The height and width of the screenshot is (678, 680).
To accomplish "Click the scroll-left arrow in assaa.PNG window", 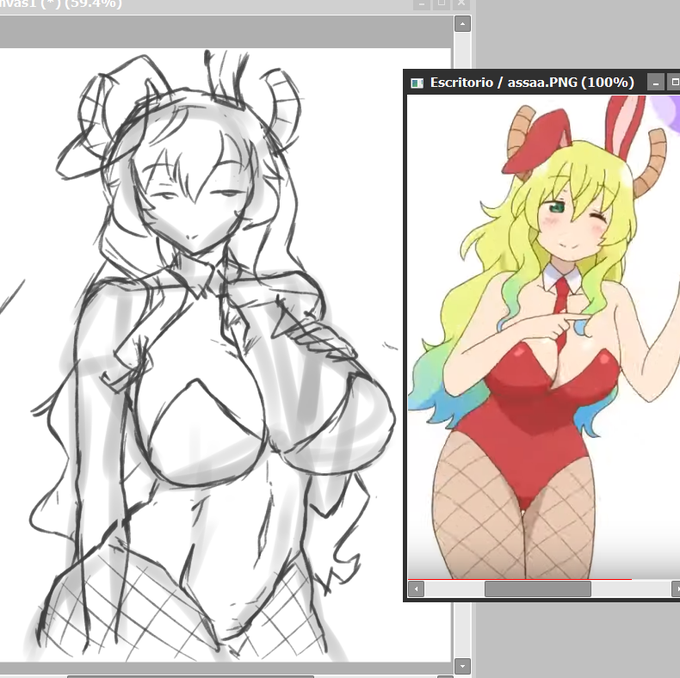I will 416,589.
